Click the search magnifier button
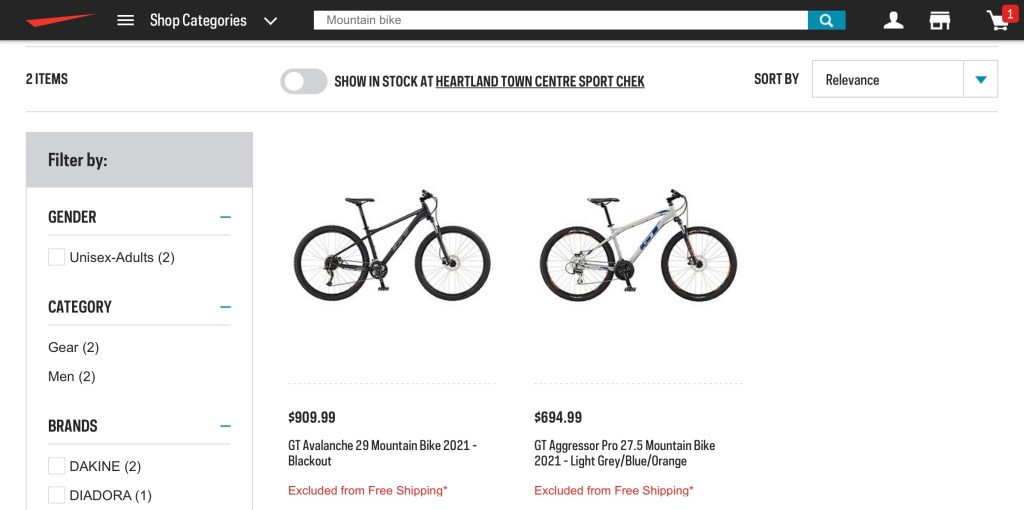 point(826,20)
